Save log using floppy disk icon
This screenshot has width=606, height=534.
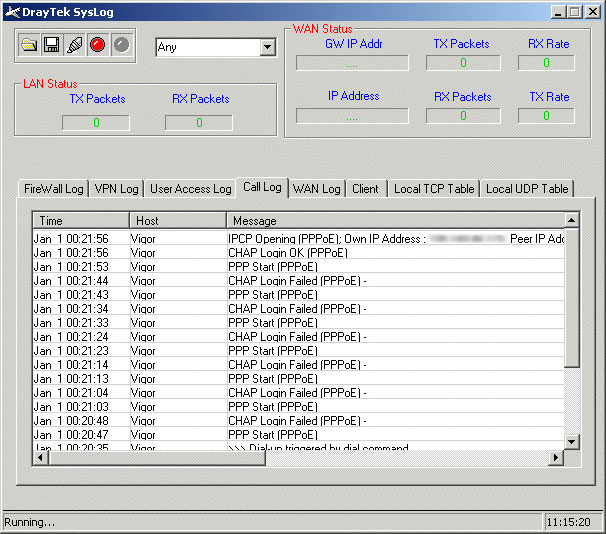coord(51,45)
